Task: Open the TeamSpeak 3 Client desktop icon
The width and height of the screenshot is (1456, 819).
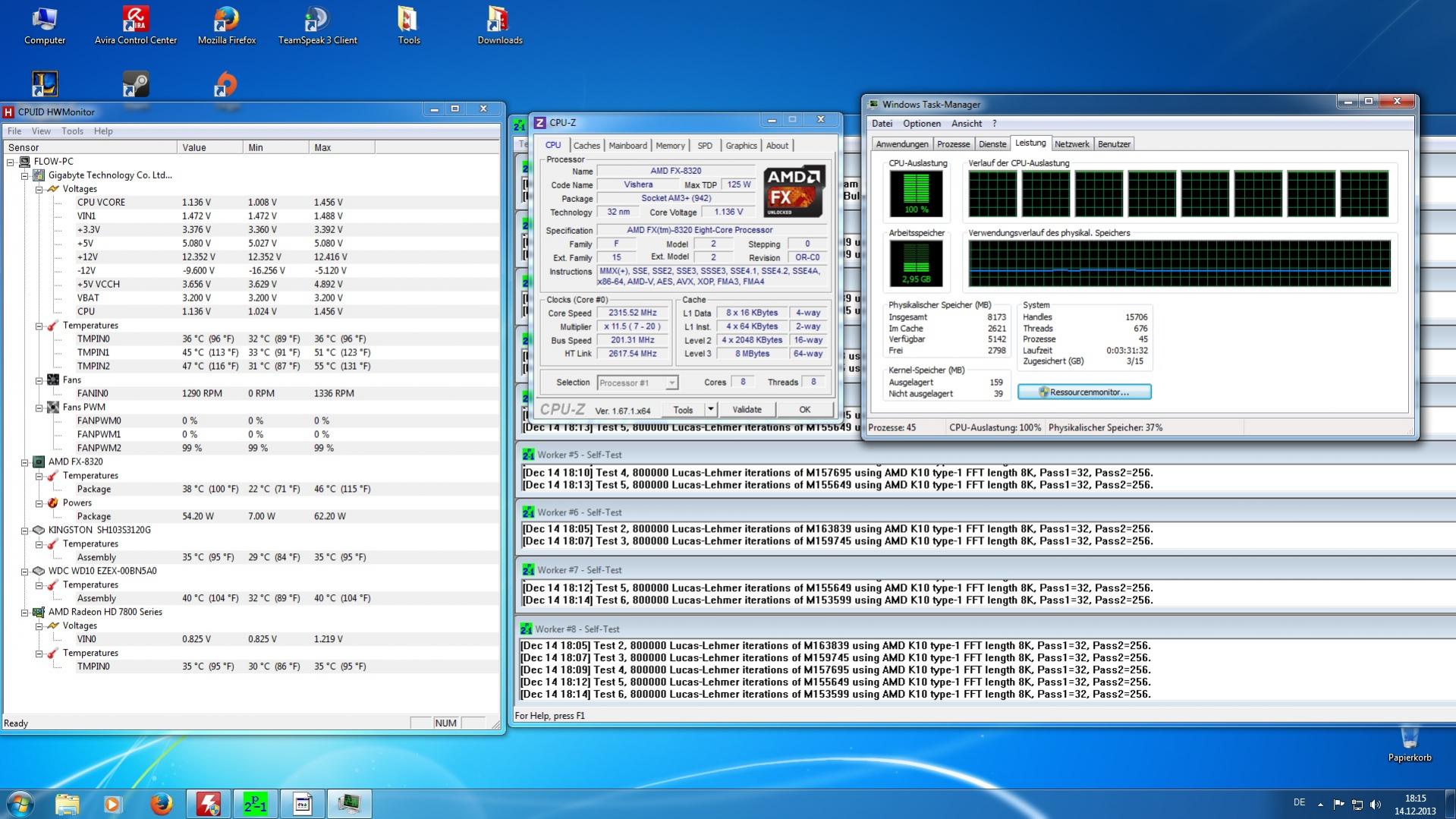Action: click(x=317, y=25)
